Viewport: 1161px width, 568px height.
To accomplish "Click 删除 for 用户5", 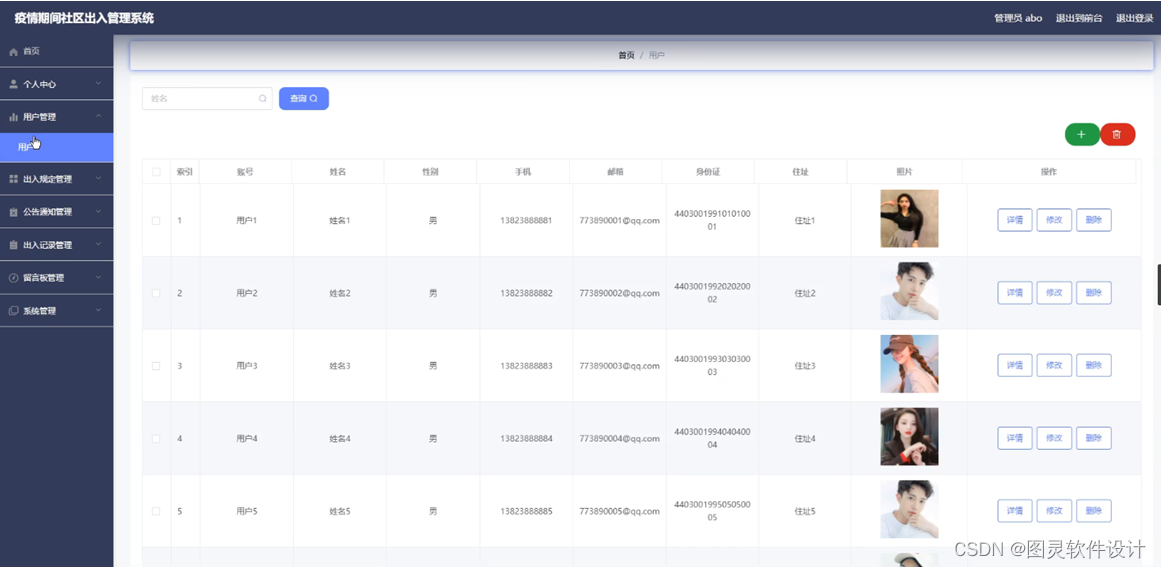I will point(1094,510).
